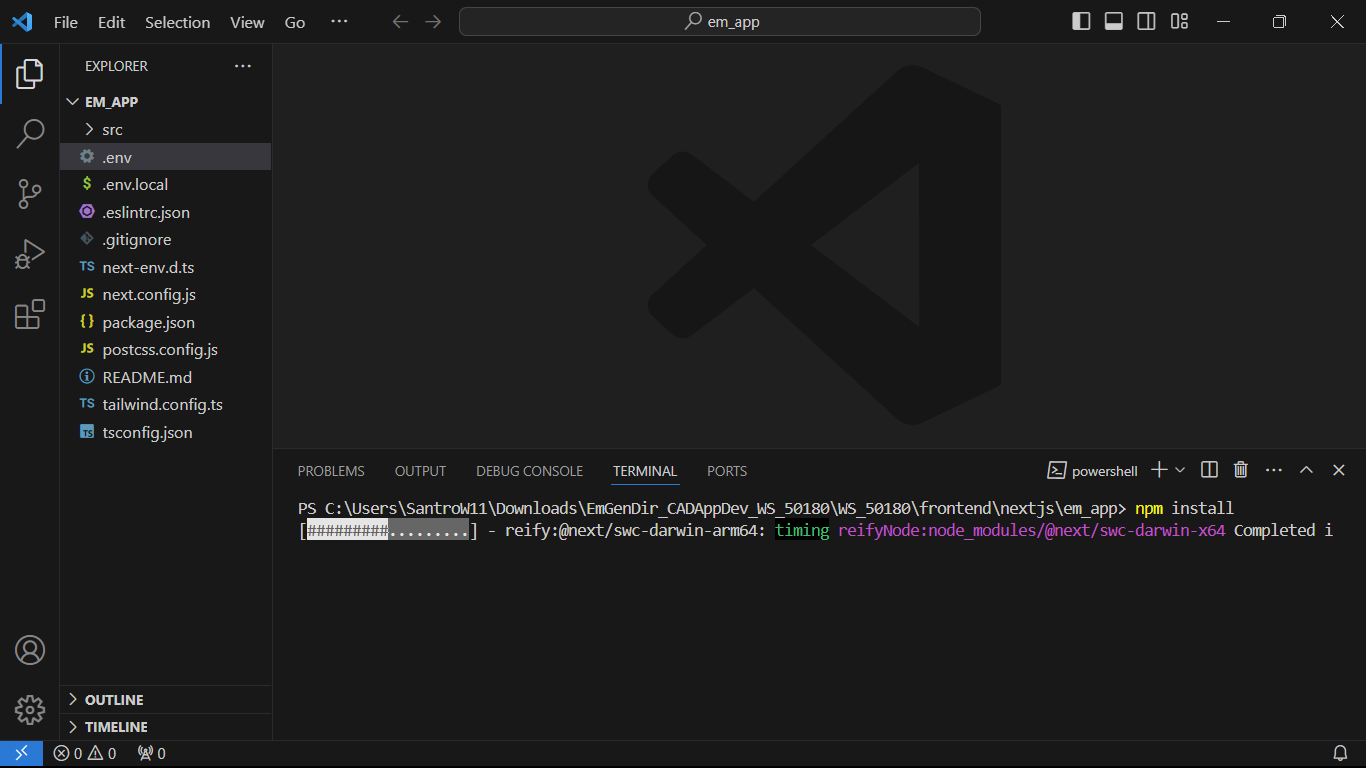The height and width of the screenshot is (768, 1366).
Task: Open README.md file
Action: point(166,377)
